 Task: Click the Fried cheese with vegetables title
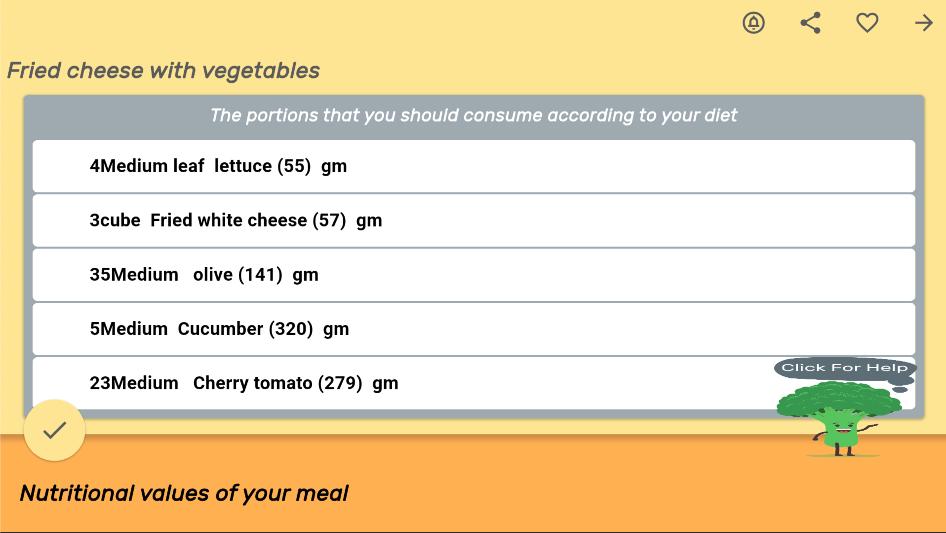tap(163, 71)
